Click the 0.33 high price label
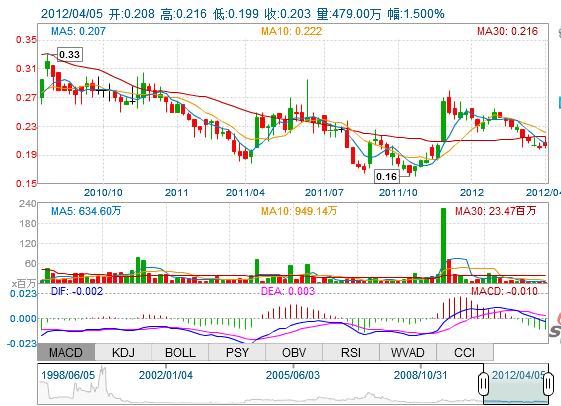 pos(69,54)
